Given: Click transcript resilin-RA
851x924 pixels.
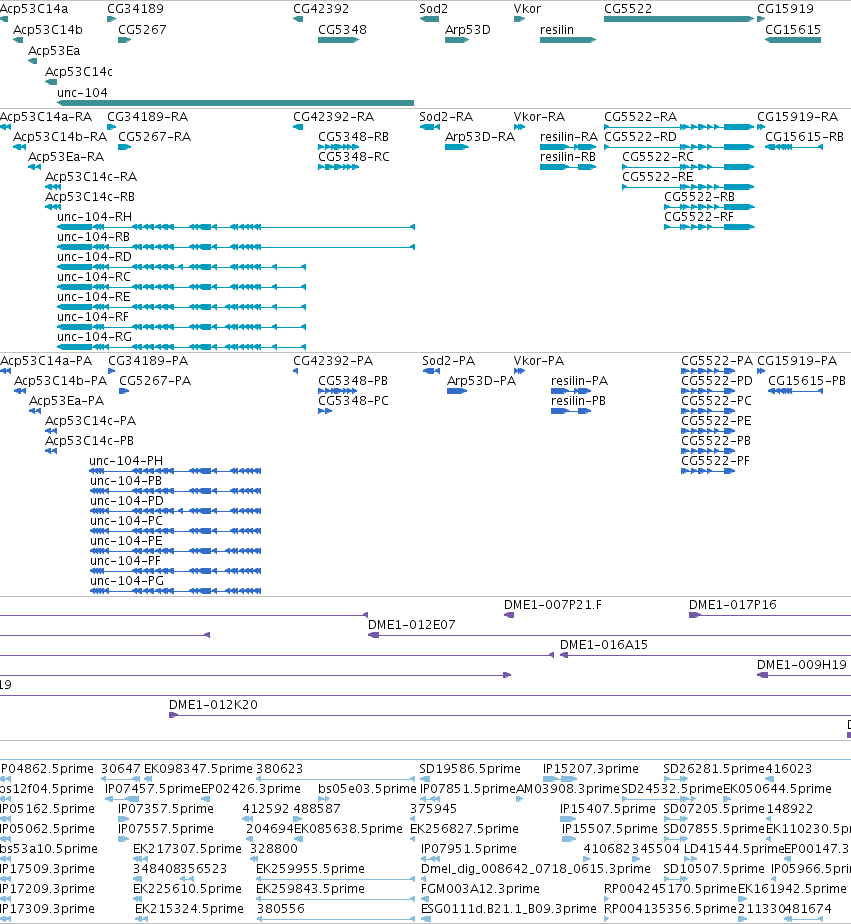Looking at the screenshot, I should [x=568, y=147].
